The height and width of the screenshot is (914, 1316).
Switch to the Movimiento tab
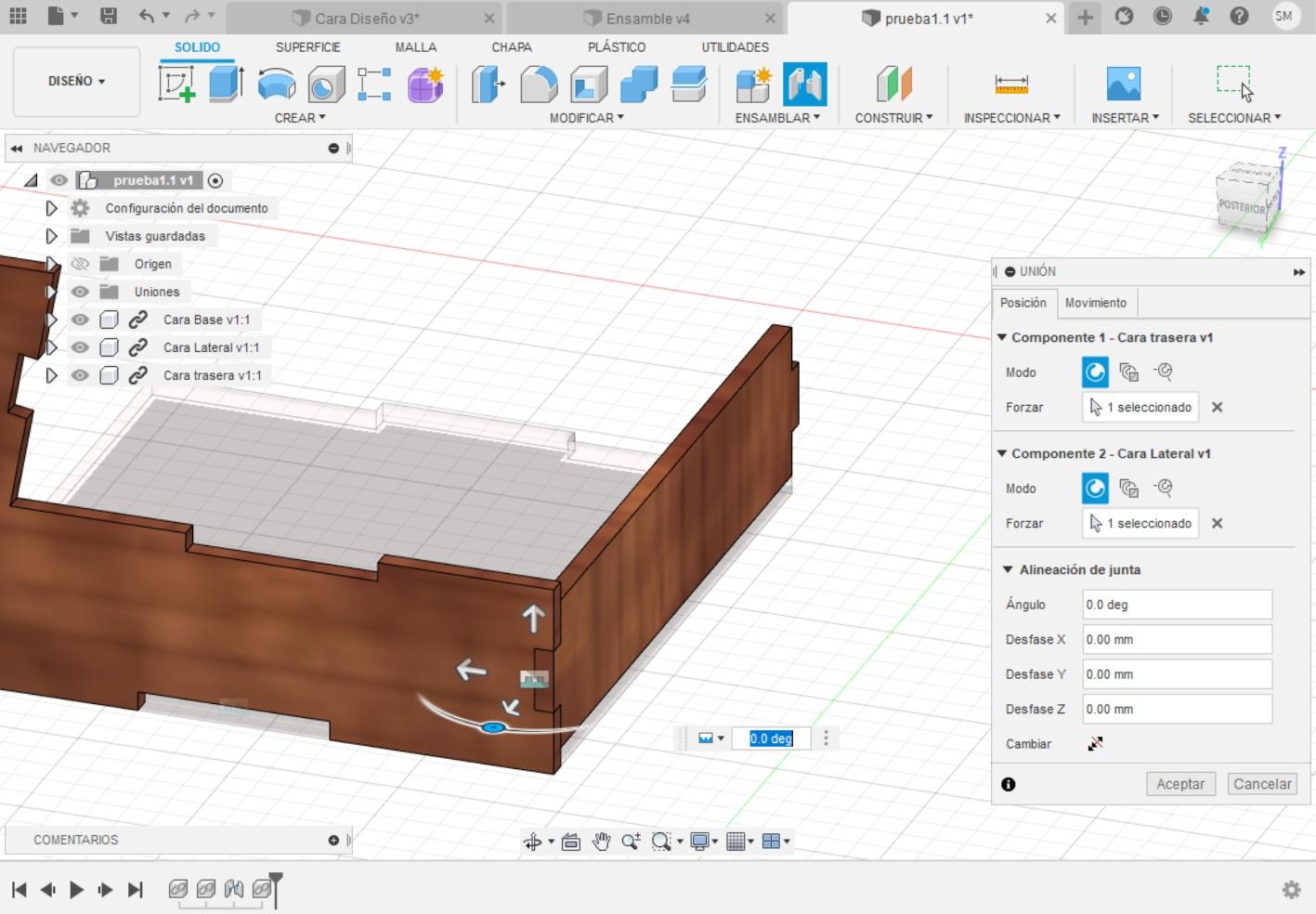pos(1095,303)
